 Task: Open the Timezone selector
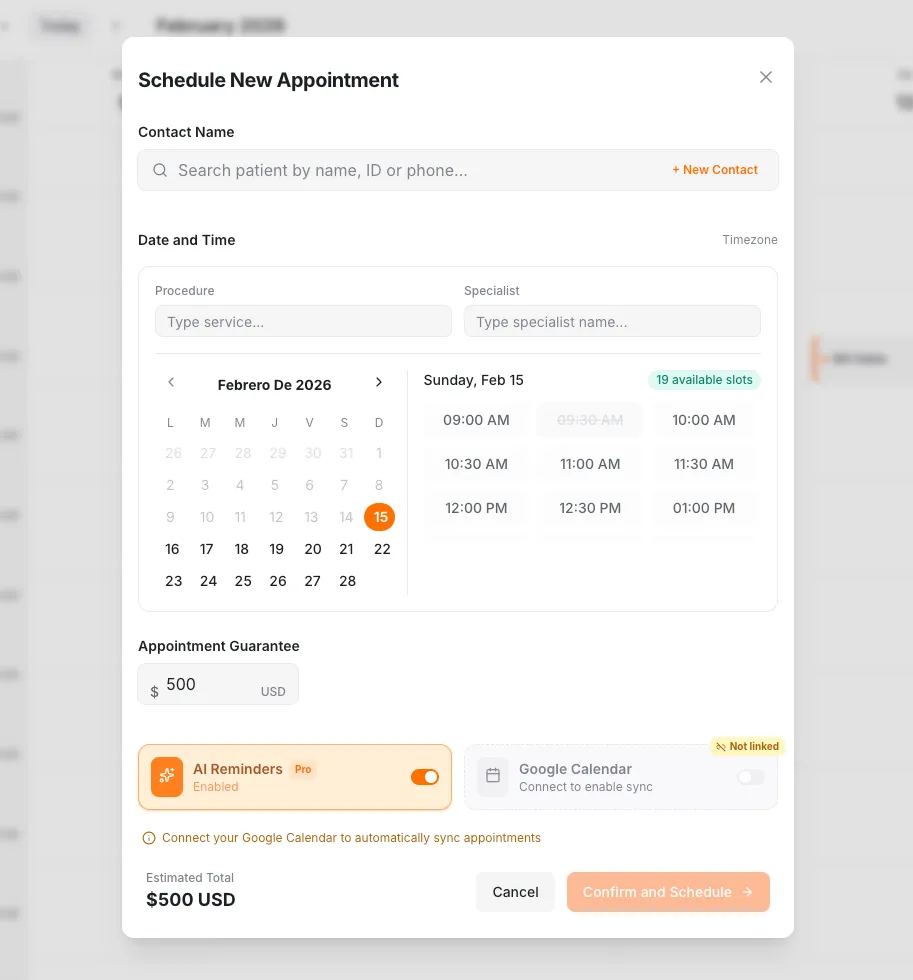coord(750,240)
